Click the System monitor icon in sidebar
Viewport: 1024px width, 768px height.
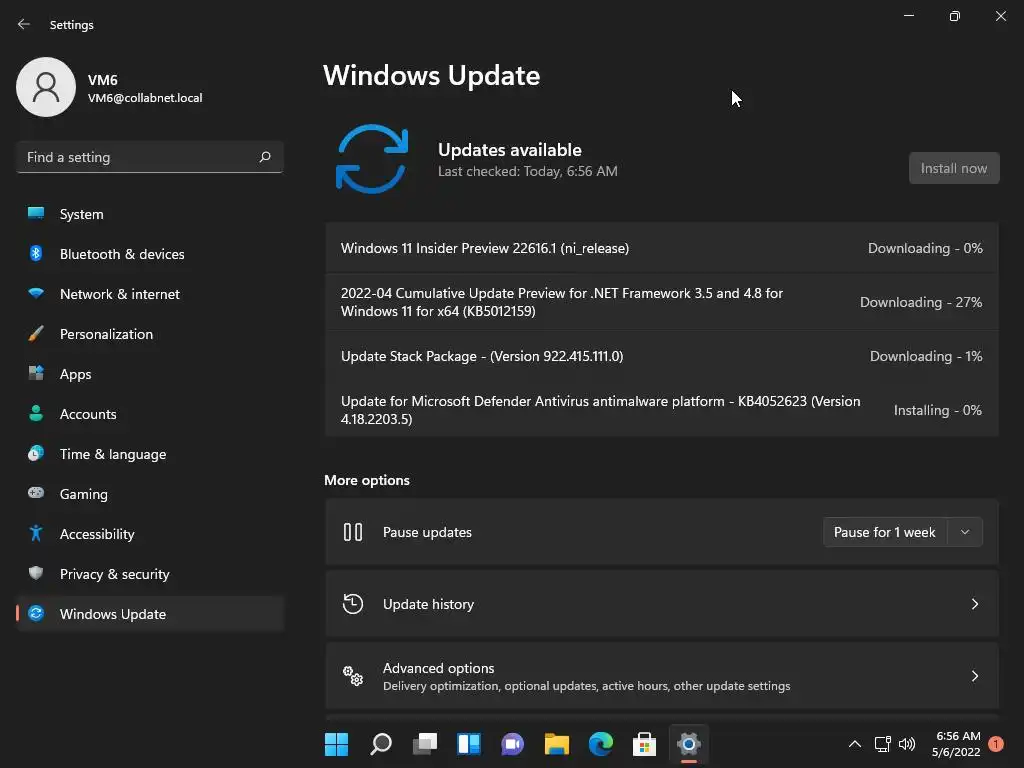[x=36, y=213]
